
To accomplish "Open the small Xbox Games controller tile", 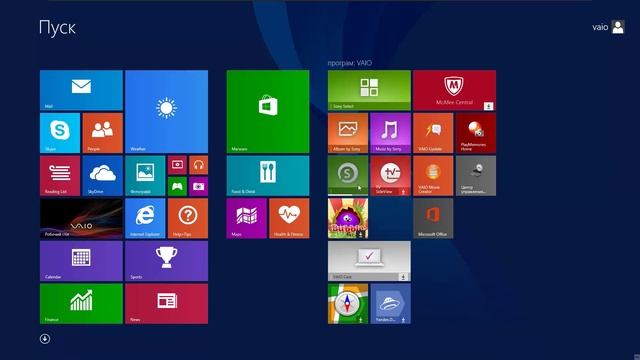I will coord(177,186).
